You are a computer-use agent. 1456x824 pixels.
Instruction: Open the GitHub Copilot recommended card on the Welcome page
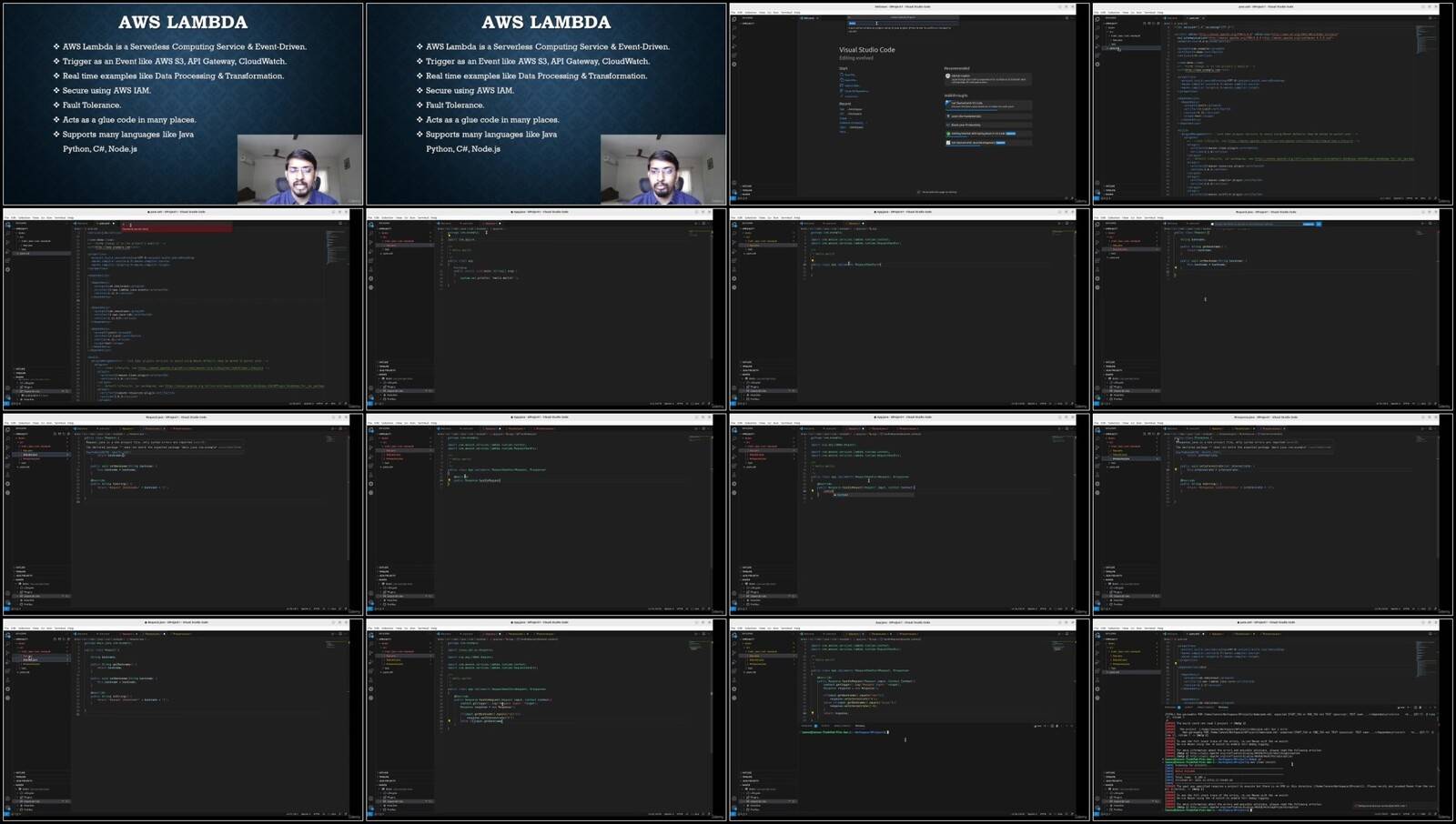coord(988,79)
